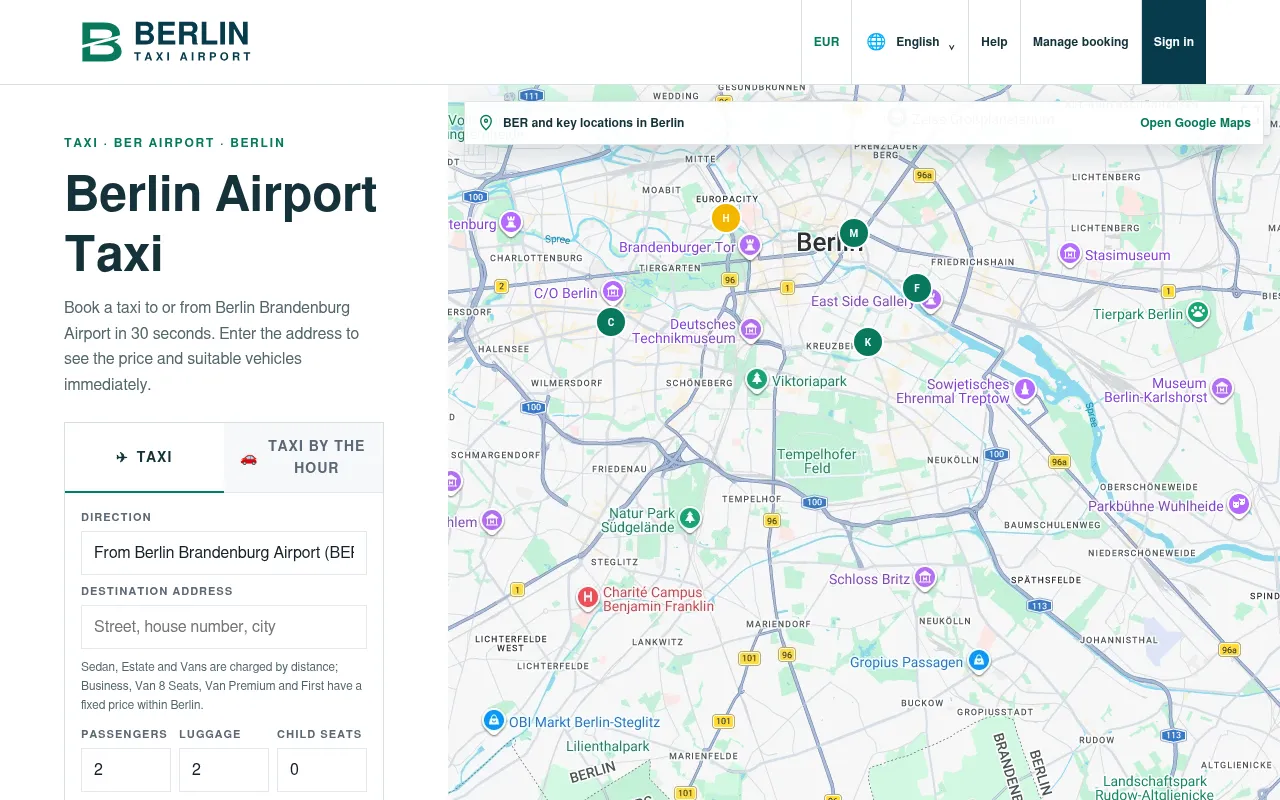Click the "BER and key locations in Berlin" label
The width and height of the screenshot is (1280, 800).
point(594,123)
